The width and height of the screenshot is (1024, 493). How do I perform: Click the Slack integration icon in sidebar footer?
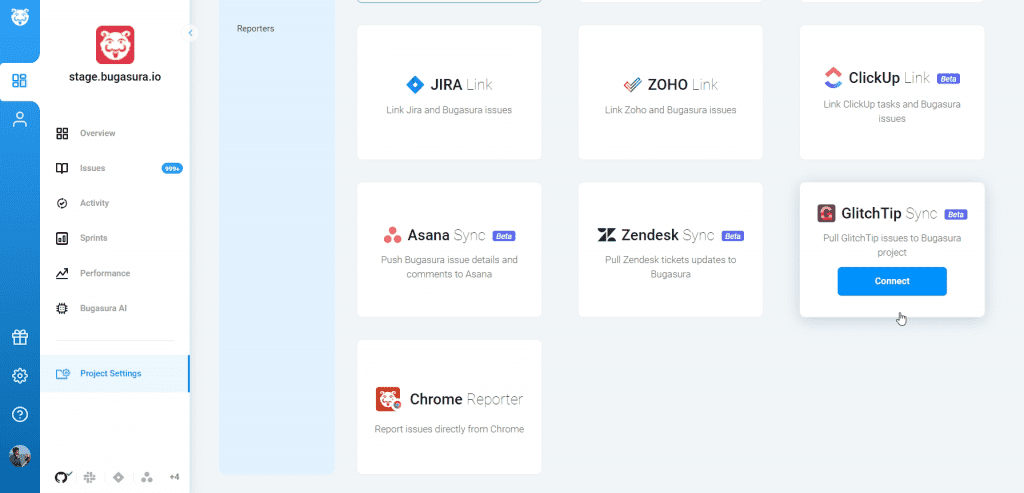(90, 477)
